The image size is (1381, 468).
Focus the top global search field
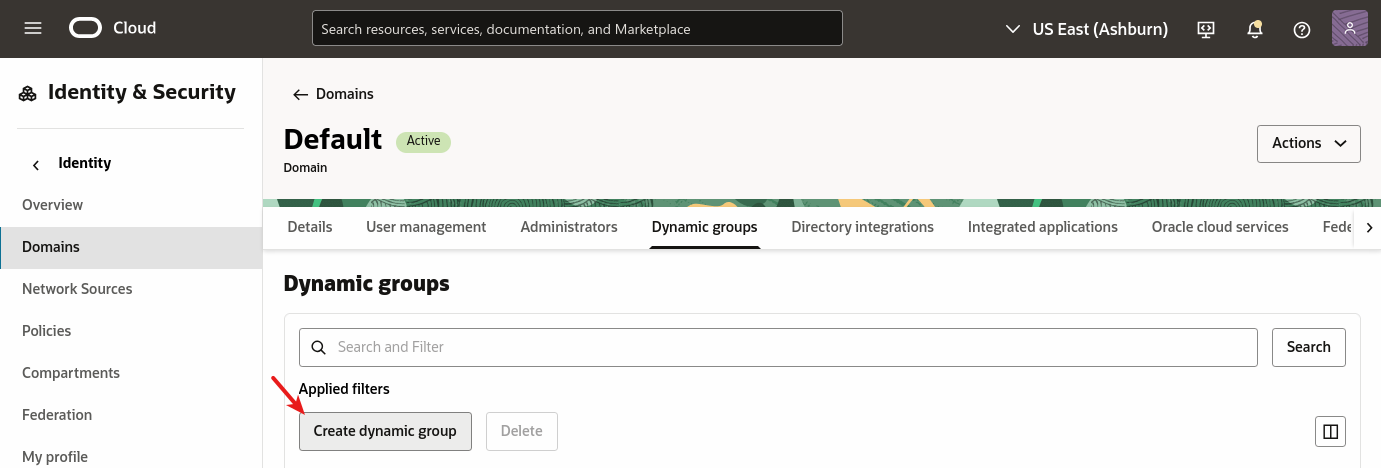coord(577,29)
